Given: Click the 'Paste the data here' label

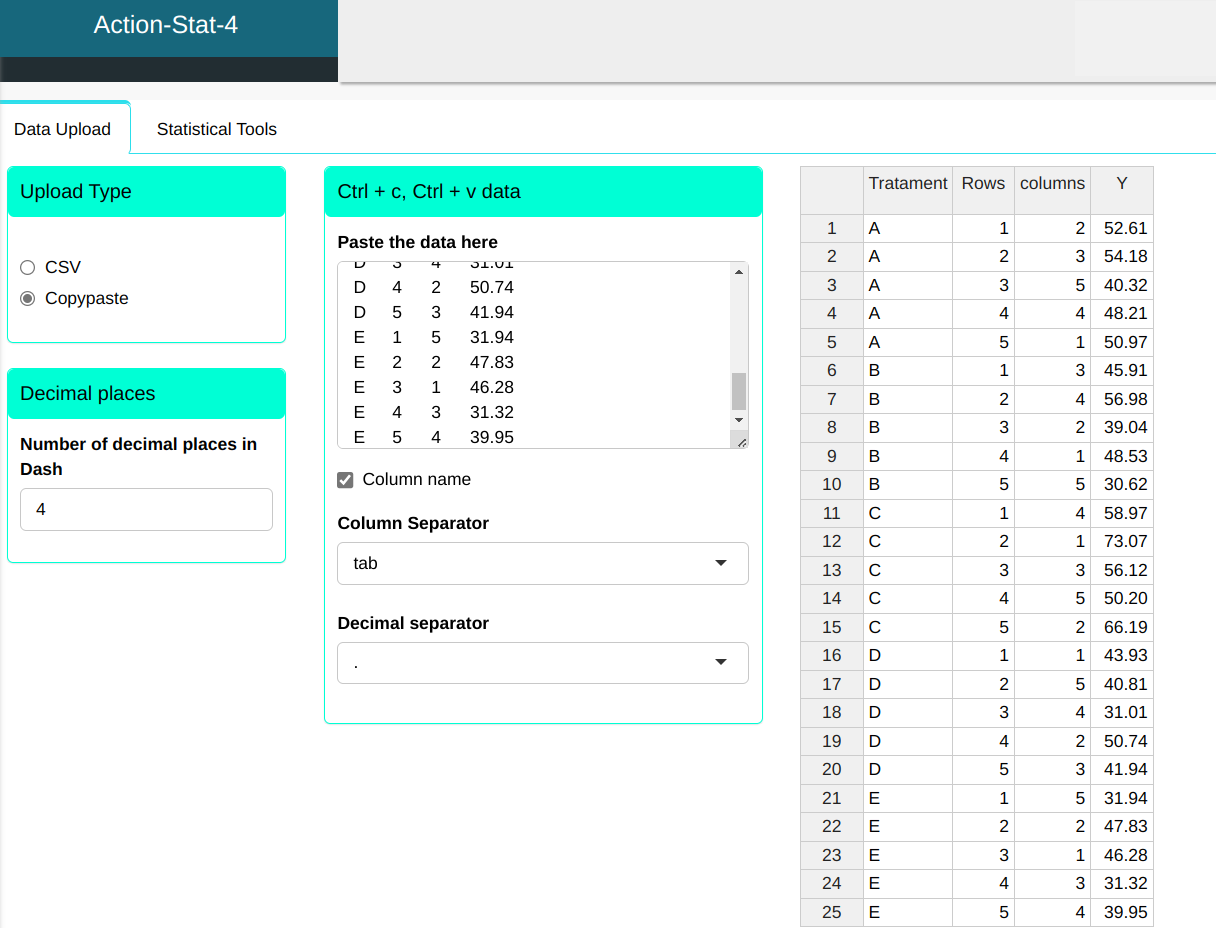Looking at the screenshot, I should [418, 242].
